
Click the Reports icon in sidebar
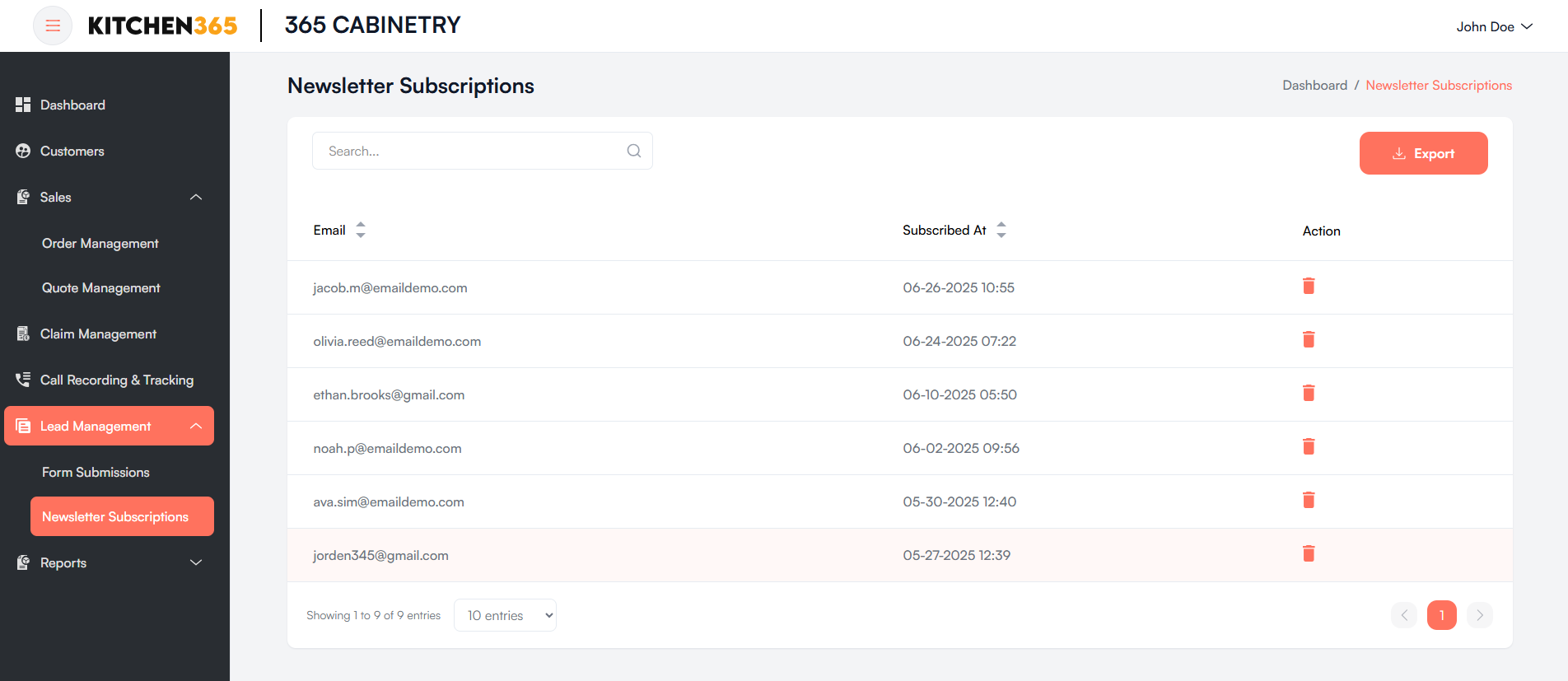pyautogui.click(x=23, y=562)
